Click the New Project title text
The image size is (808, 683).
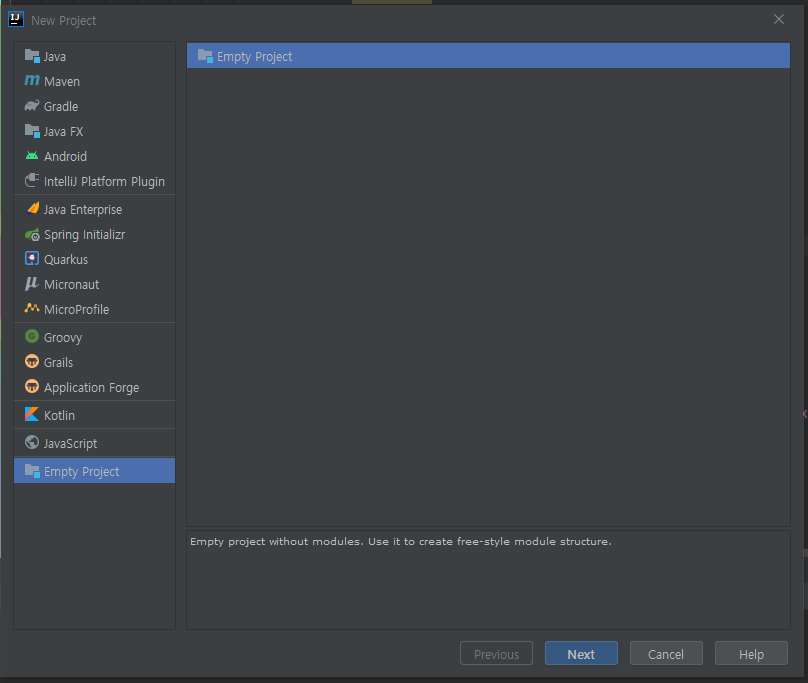pyautogui.click(x=63, y=21)
